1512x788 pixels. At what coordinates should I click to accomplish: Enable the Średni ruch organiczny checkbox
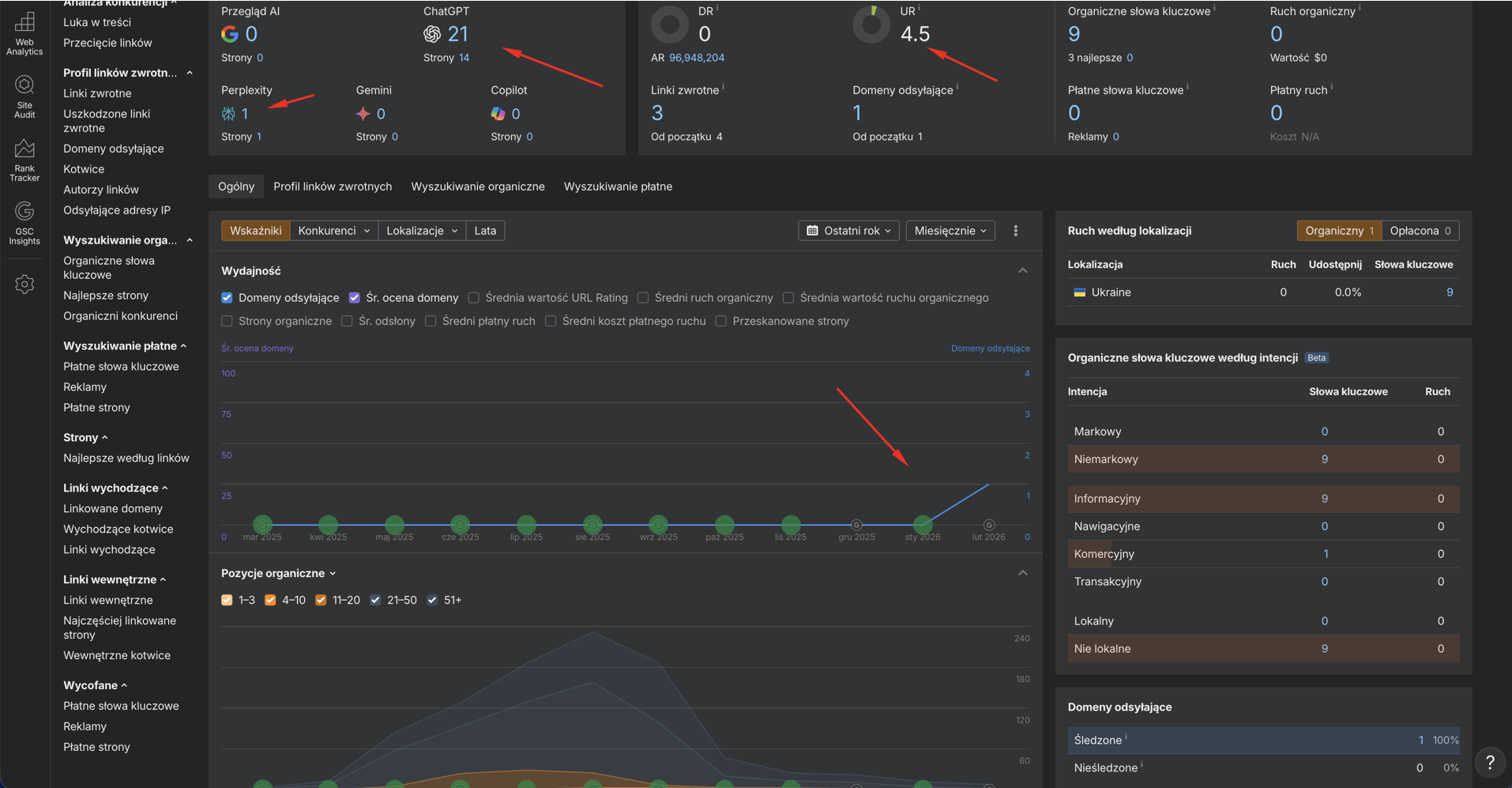(x=643, y=298)
